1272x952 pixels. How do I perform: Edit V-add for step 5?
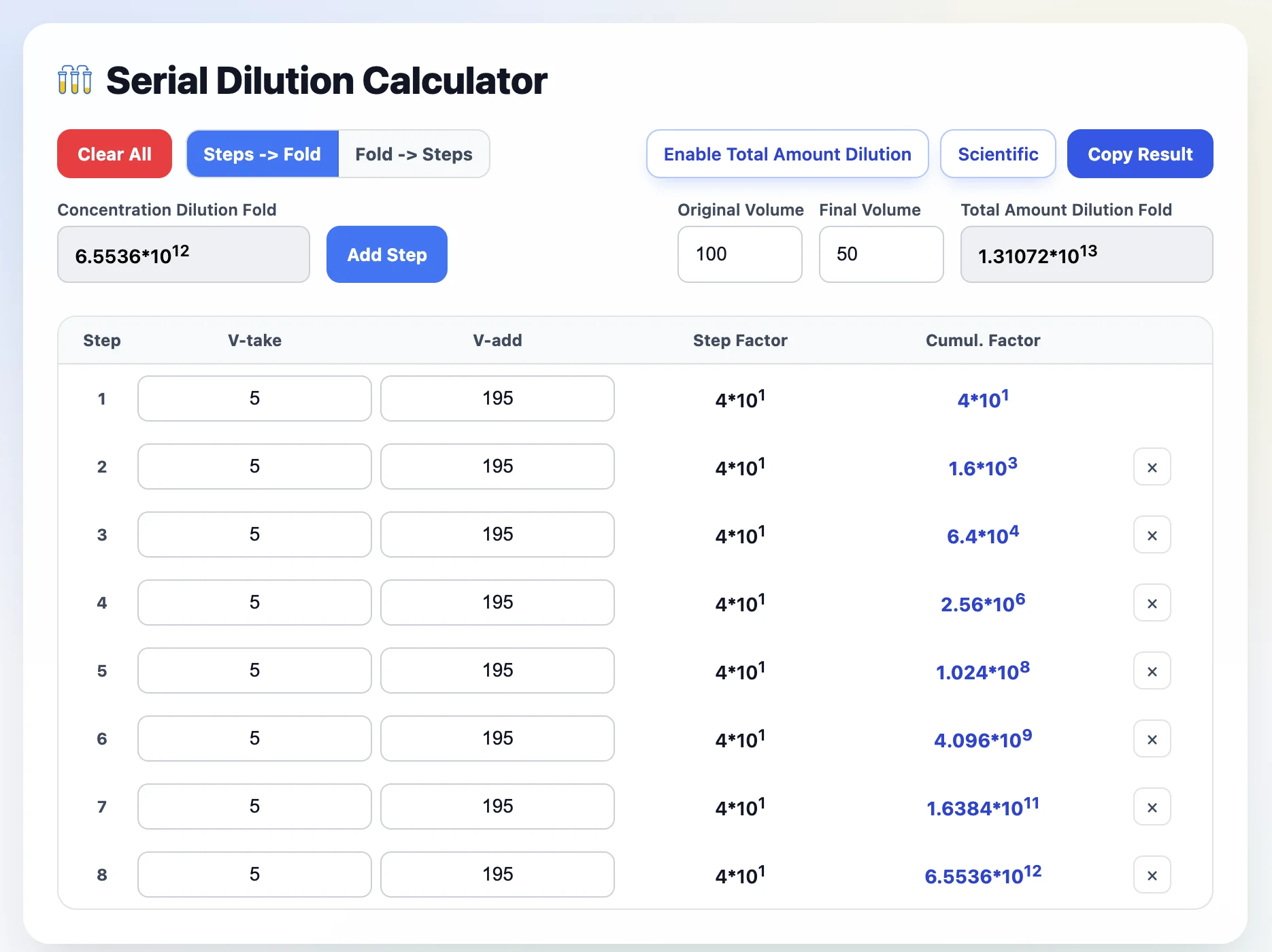coord(497,670)
